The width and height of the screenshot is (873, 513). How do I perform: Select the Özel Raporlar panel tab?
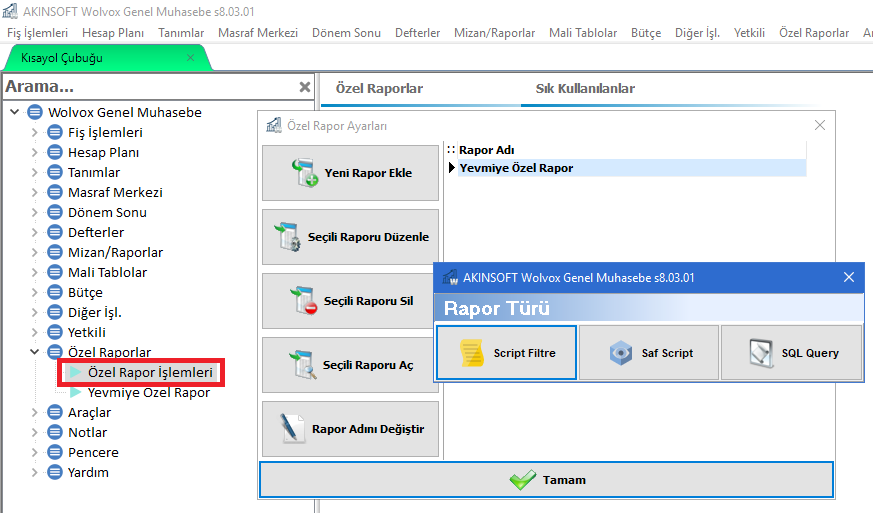click(379, 89)
